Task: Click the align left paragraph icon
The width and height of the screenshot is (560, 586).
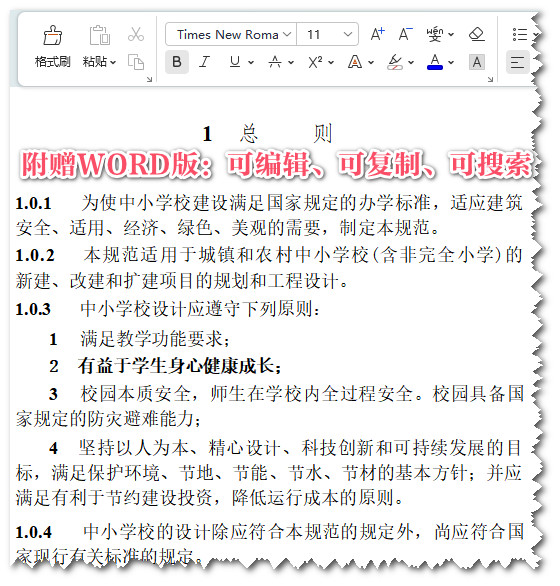Action: (517, 62)
